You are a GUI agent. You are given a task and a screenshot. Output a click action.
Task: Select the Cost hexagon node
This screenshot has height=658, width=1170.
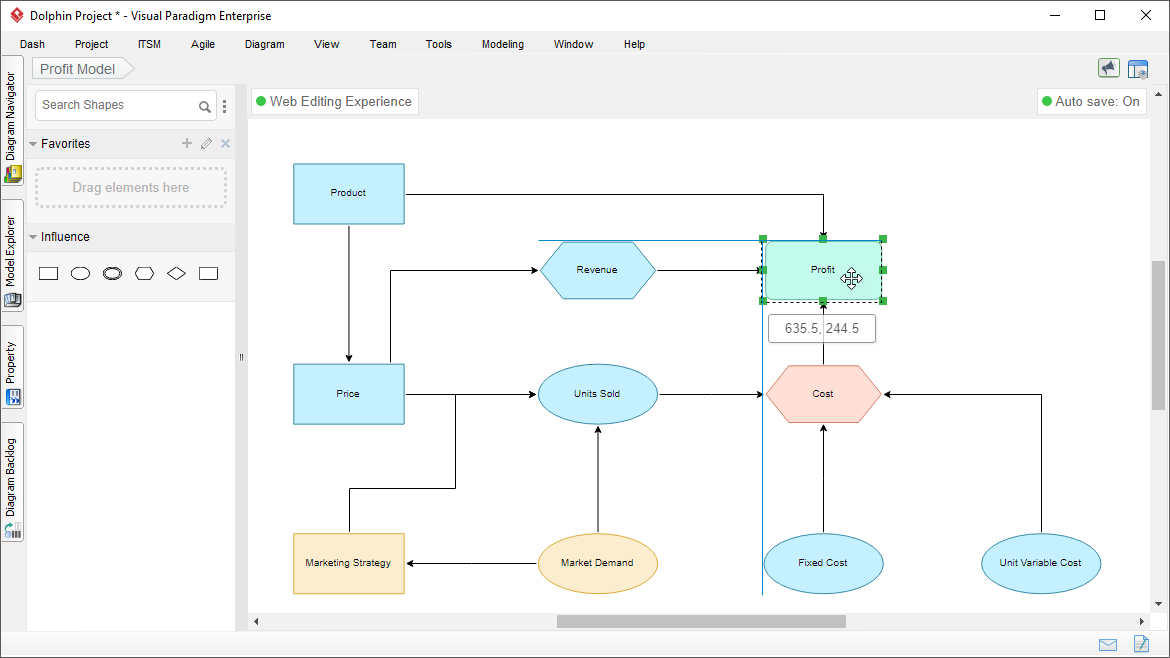[x=823, y=394]
